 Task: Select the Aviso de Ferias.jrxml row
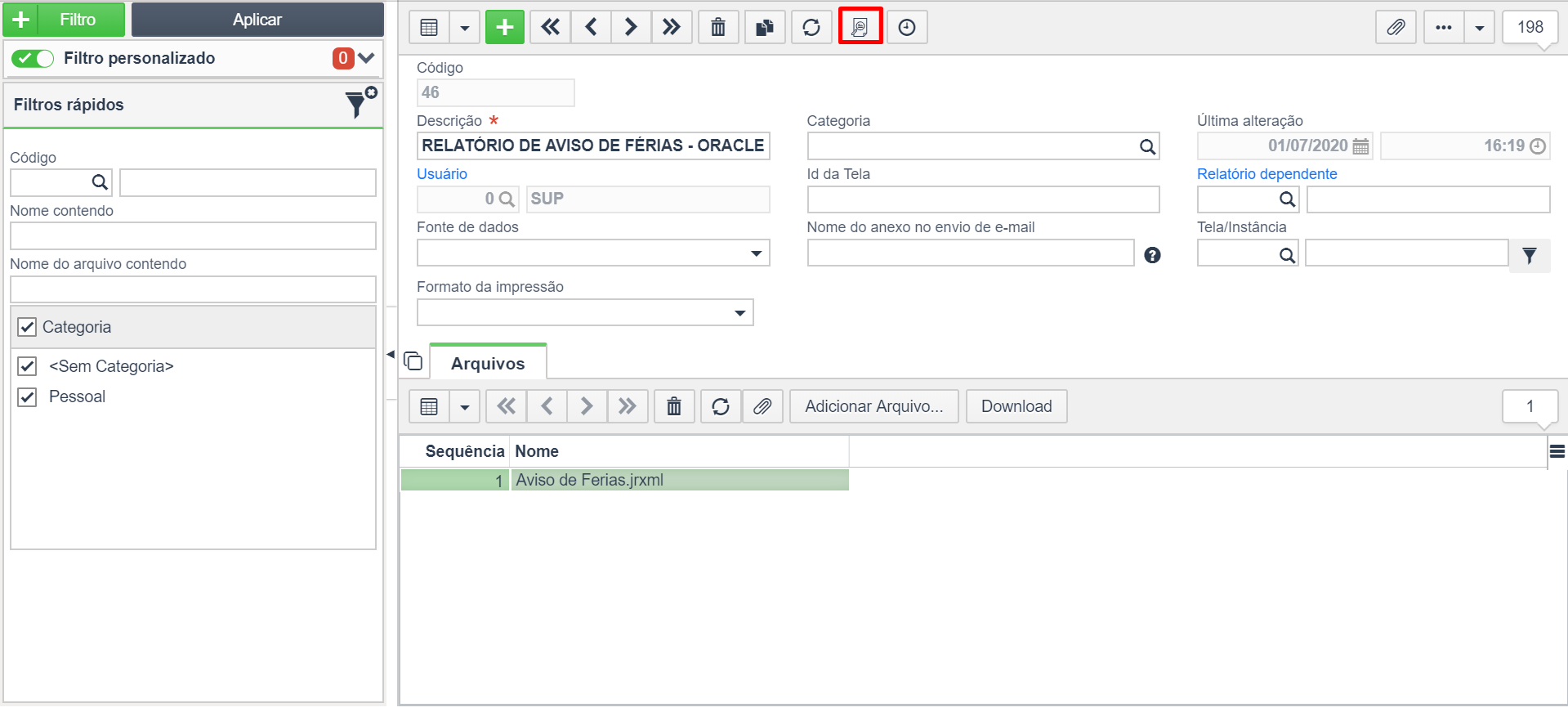tap(624, 480)
